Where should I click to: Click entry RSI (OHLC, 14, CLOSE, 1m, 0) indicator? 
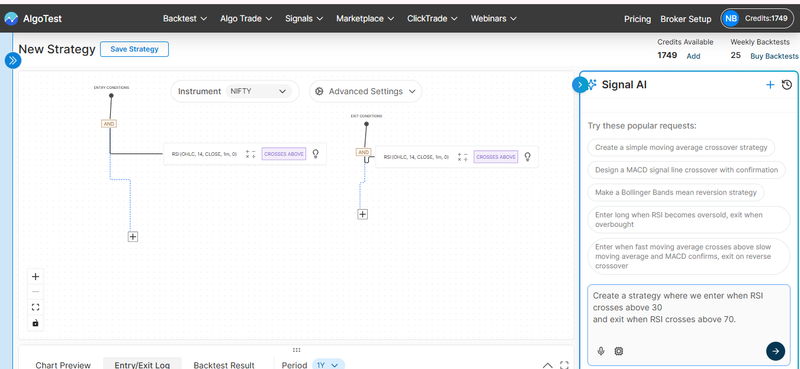pos(204,154)
